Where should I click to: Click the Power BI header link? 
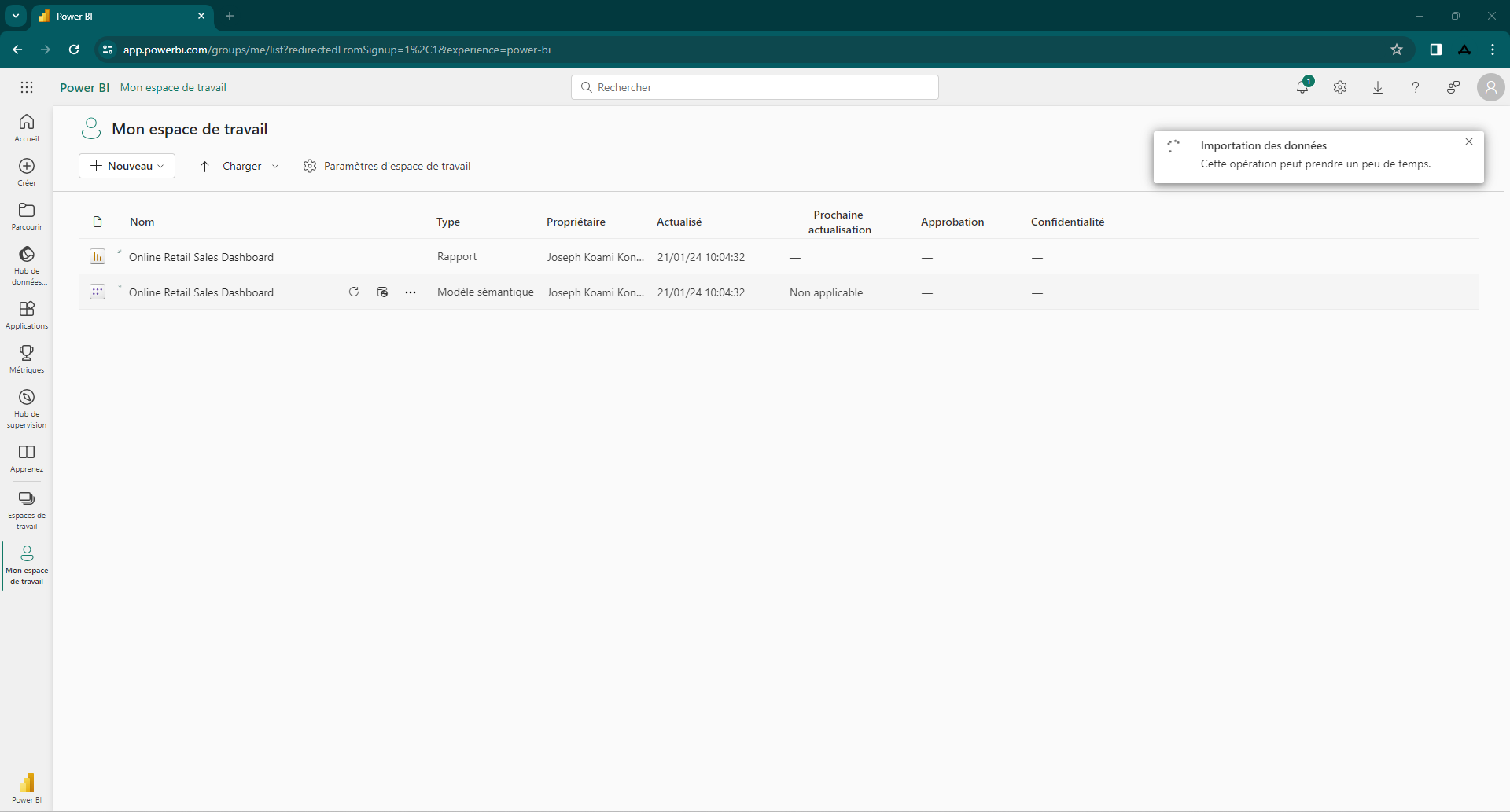pos(84,87)
